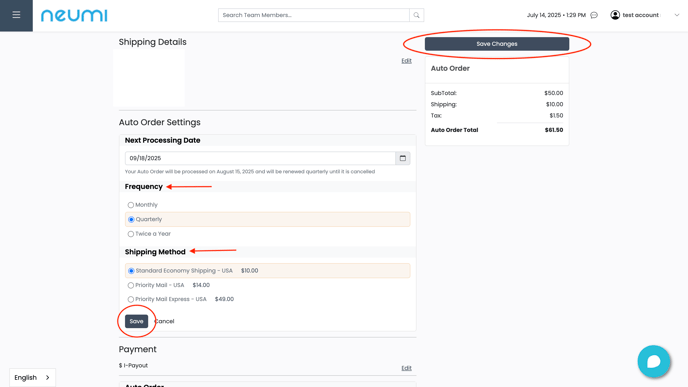
Task: Click the Auto Order Total amount $61.50
Action: [554, 130]
